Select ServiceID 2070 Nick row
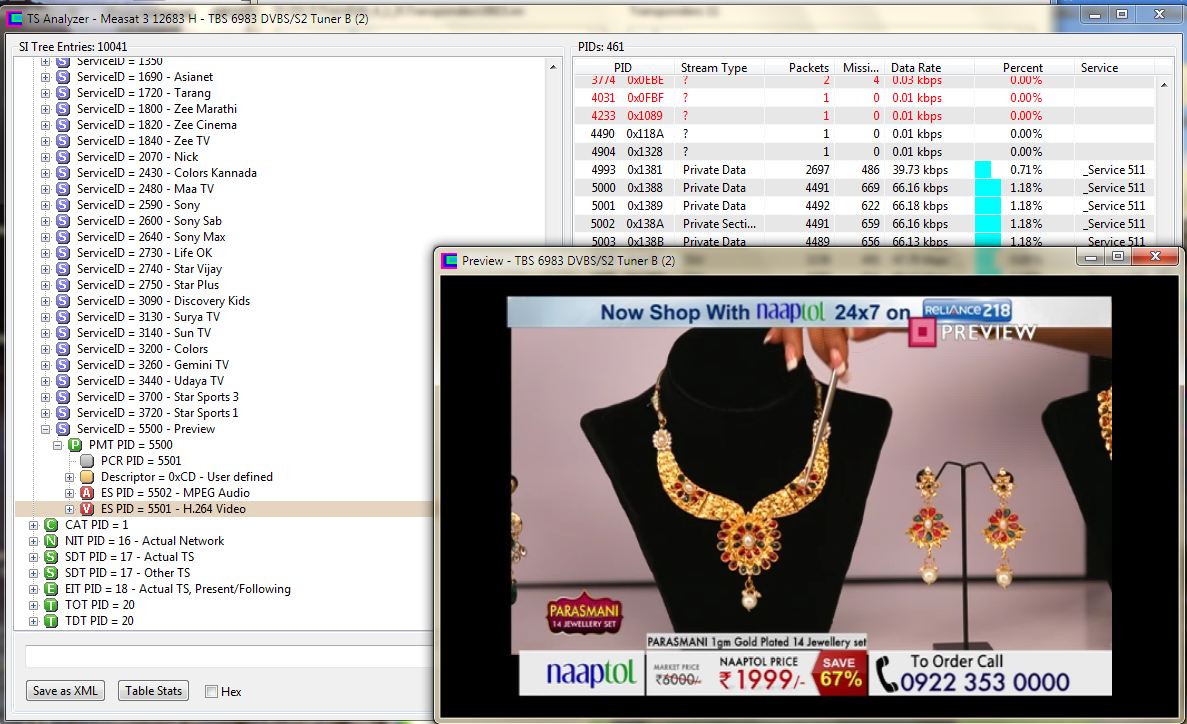1187x724 pixels. pos(137,157)
